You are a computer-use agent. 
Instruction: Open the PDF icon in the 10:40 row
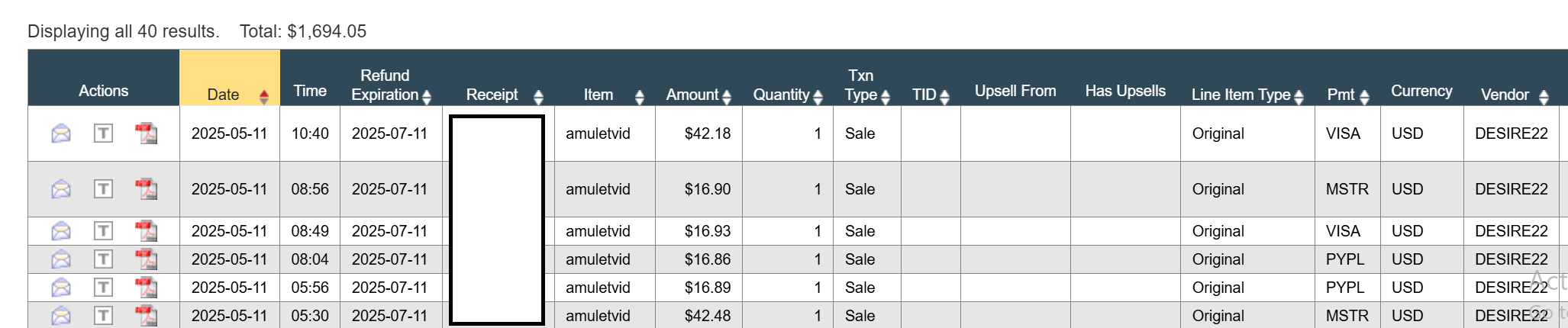pyautogui.click(x=146, y=133)
